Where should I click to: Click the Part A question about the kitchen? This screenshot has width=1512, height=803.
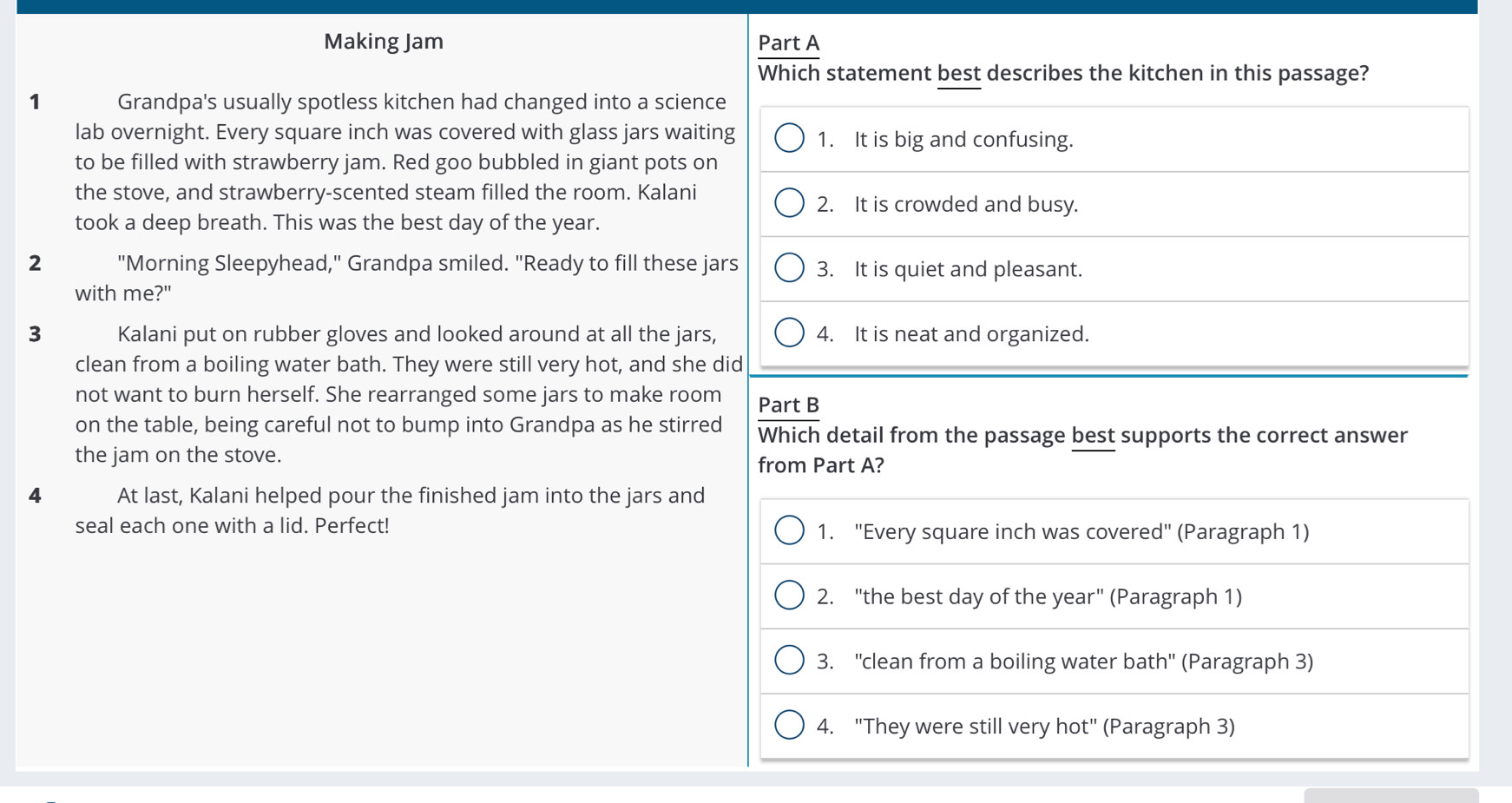coord(1063,74)
